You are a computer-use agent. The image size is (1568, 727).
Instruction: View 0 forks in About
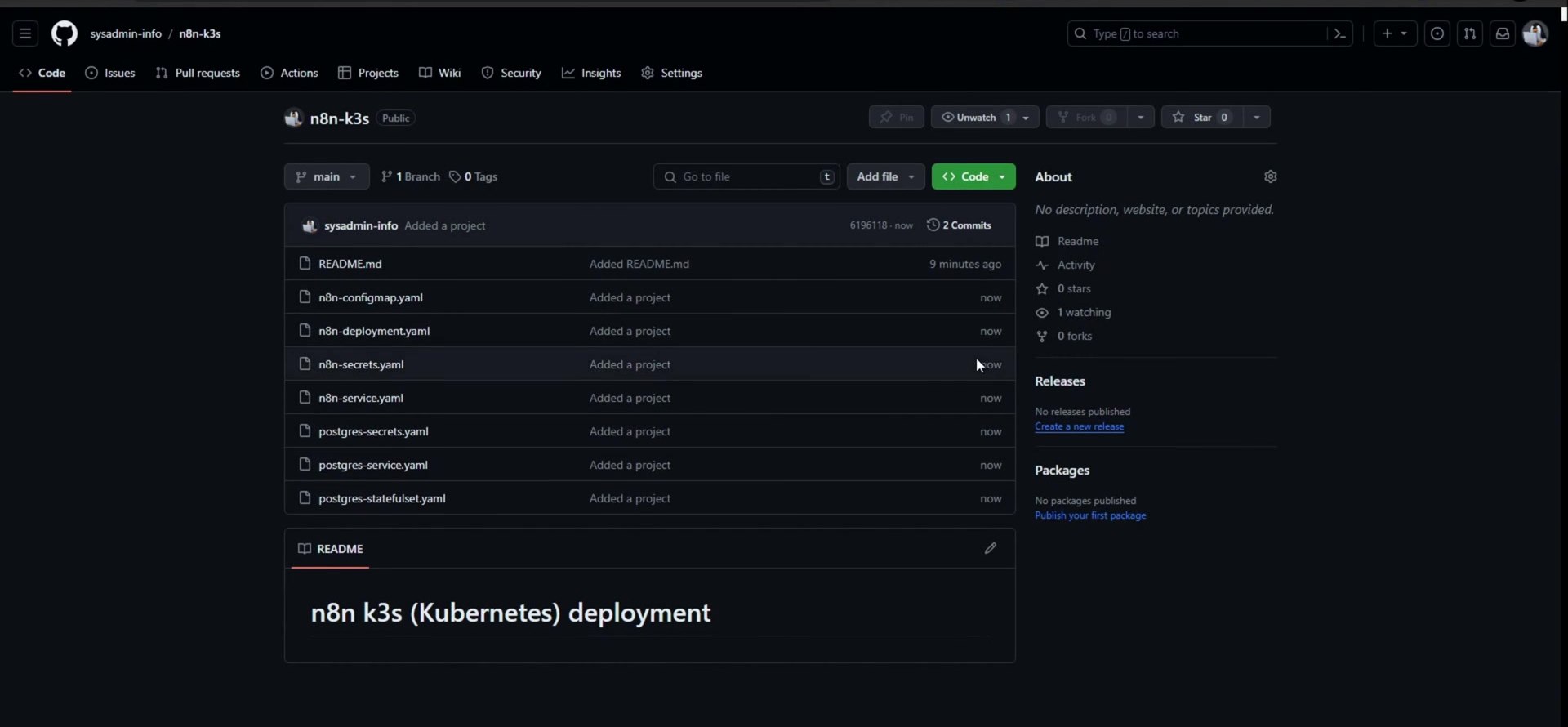point(1064,336)
